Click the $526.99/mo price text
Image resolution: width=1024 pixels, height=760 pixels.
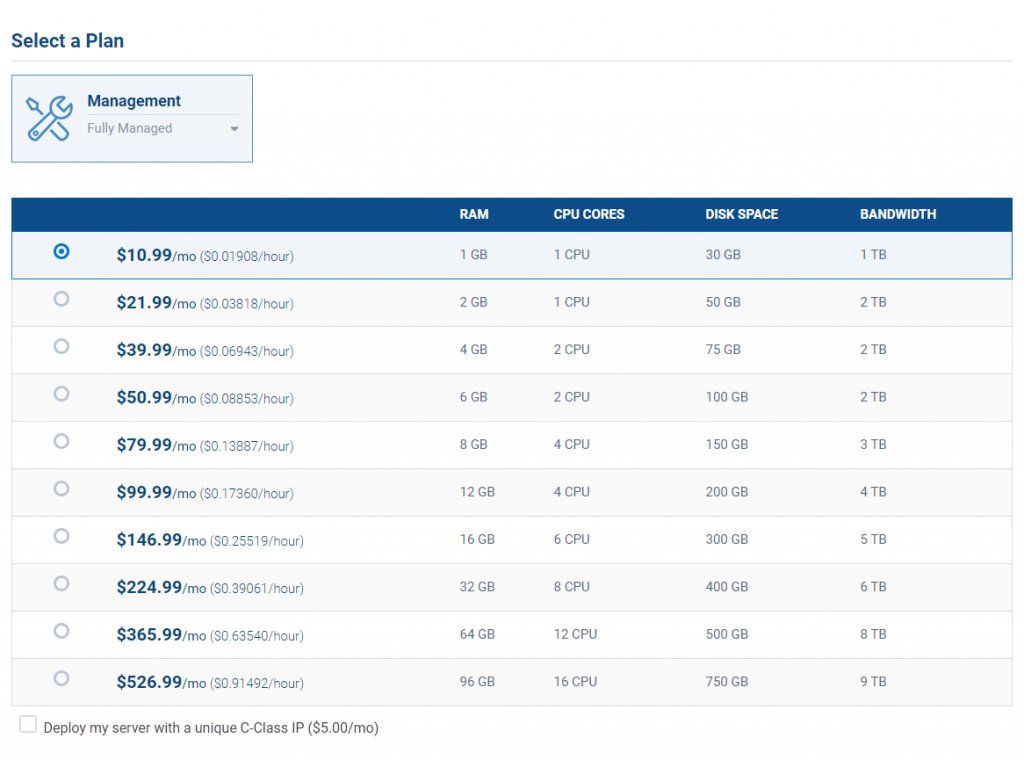pyautogui.click(x=161, y=682)
